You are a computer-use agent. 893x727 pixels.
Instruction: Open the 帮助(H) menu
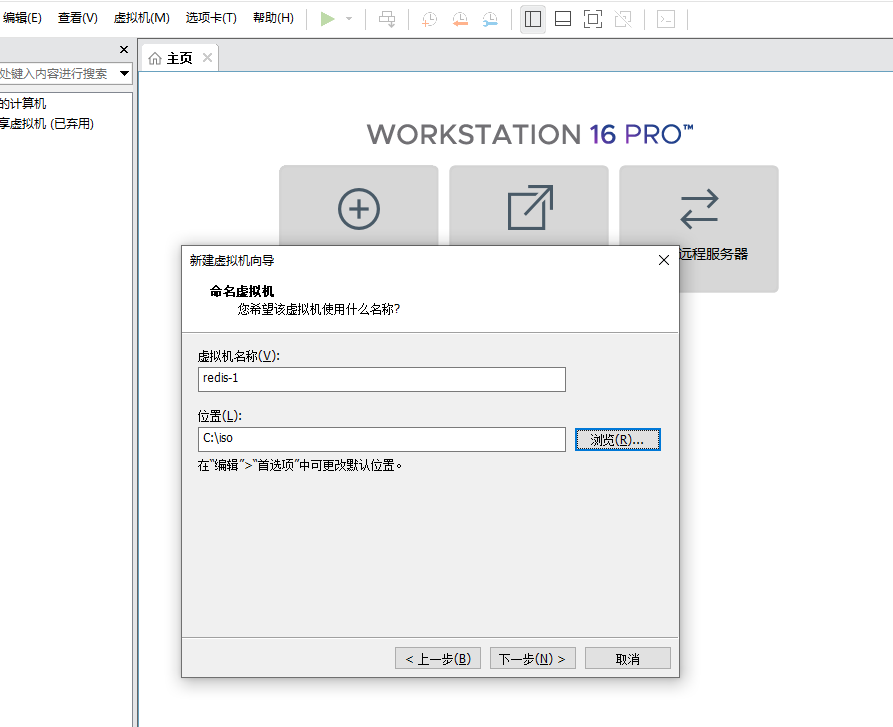[x=273, y=18]
